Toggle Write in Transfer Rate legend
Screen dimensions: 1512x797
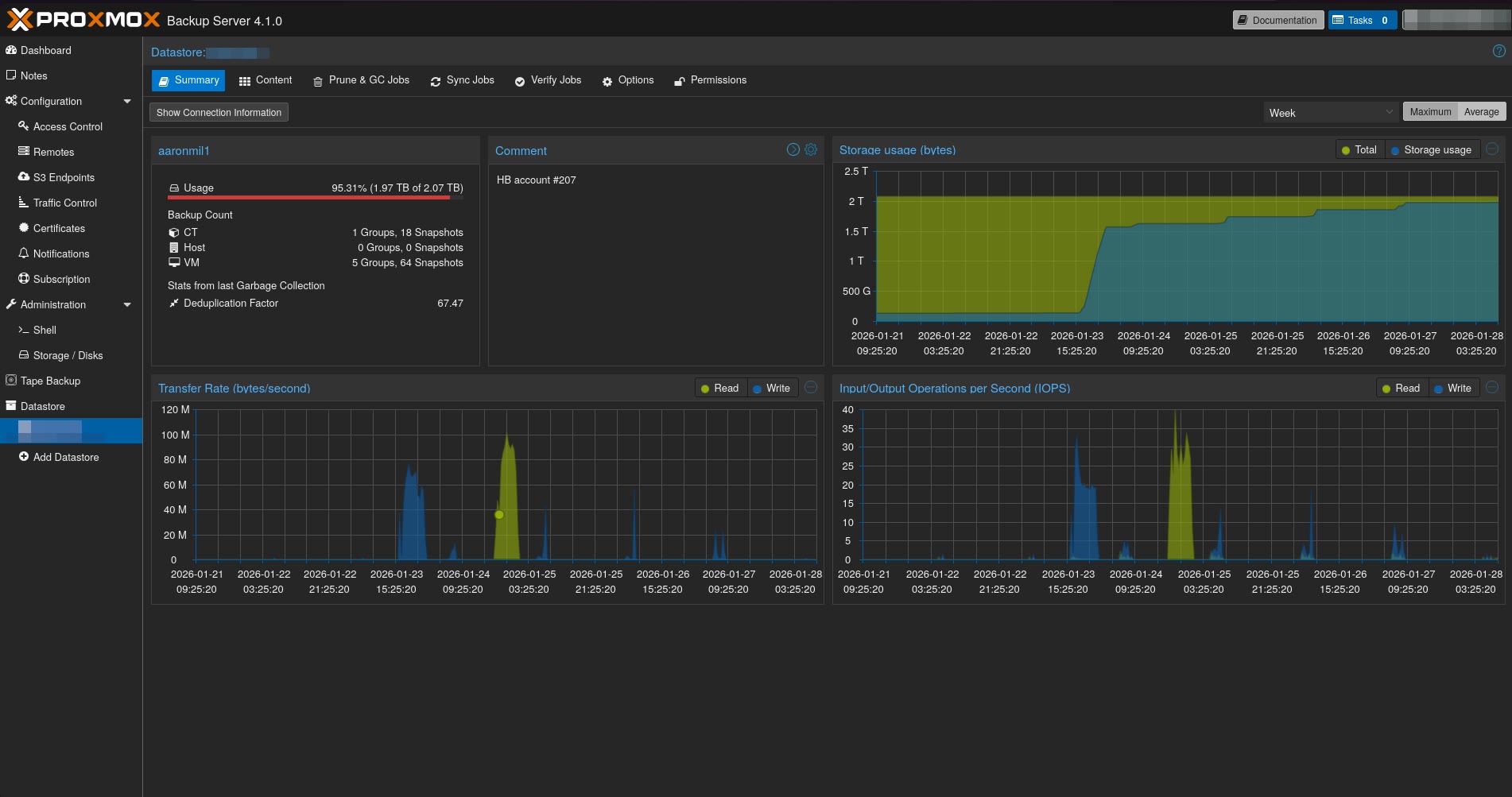[772, 388]
